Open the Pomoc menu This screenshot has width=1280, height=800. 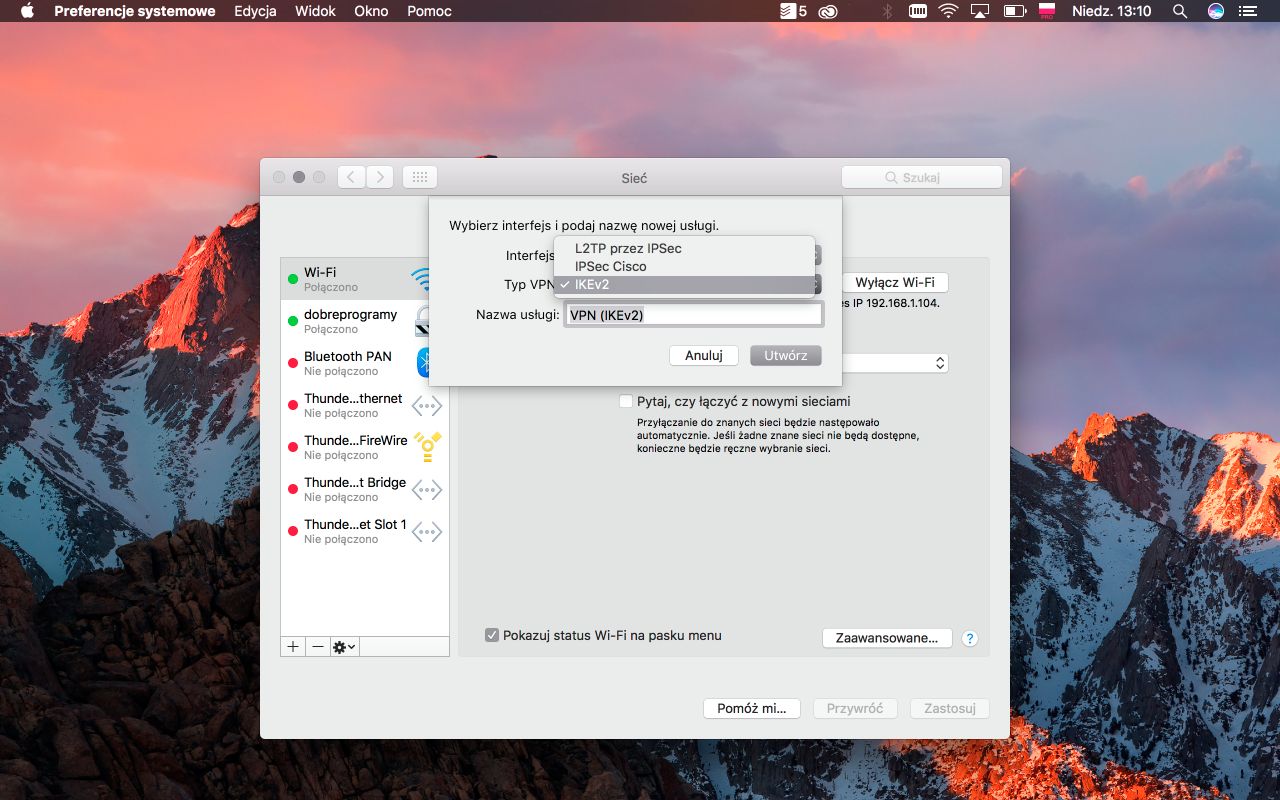(429, 11)
